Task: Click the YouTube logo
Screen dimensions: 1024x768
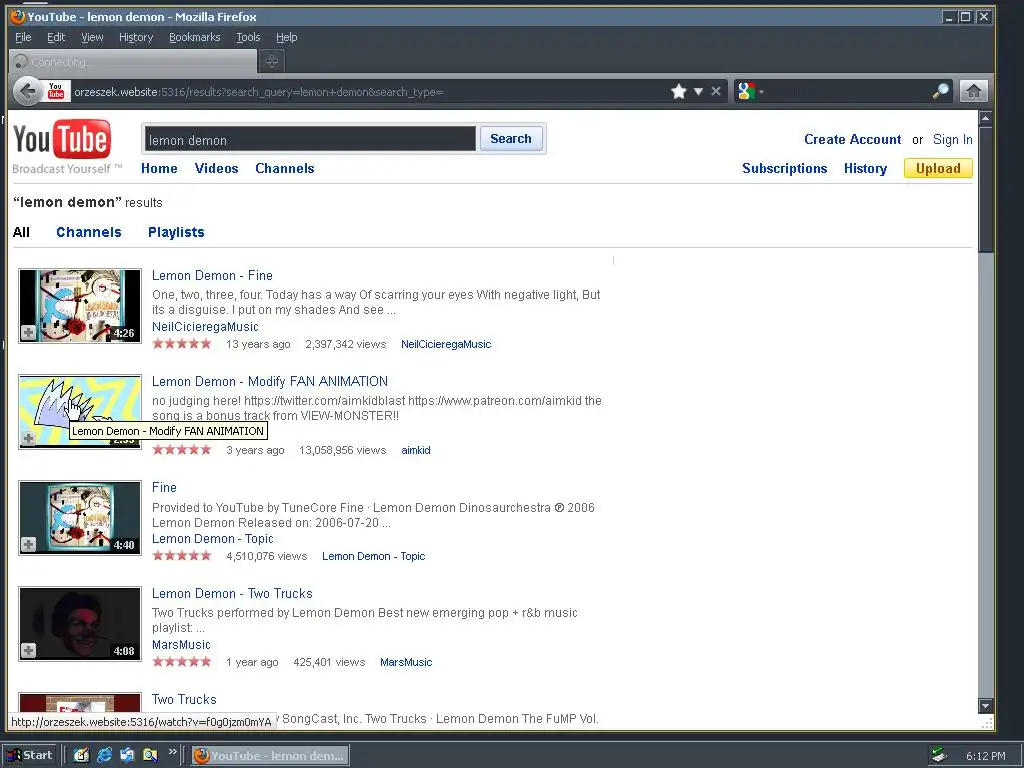Action: point(62,139)
